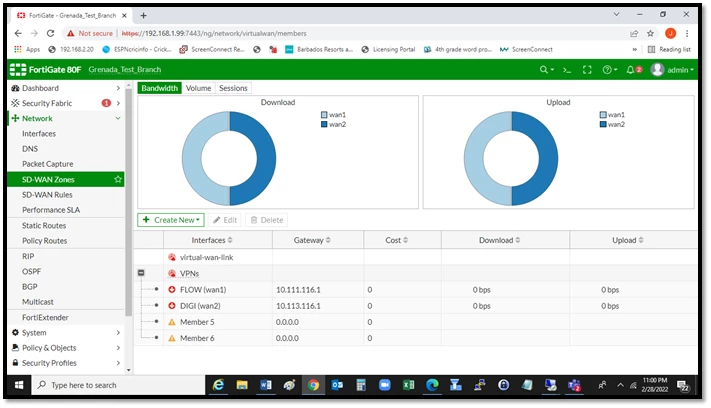This screenshot has height=408, width=711.
Task: Bookmark this page with the star icon
Action: 650,34
